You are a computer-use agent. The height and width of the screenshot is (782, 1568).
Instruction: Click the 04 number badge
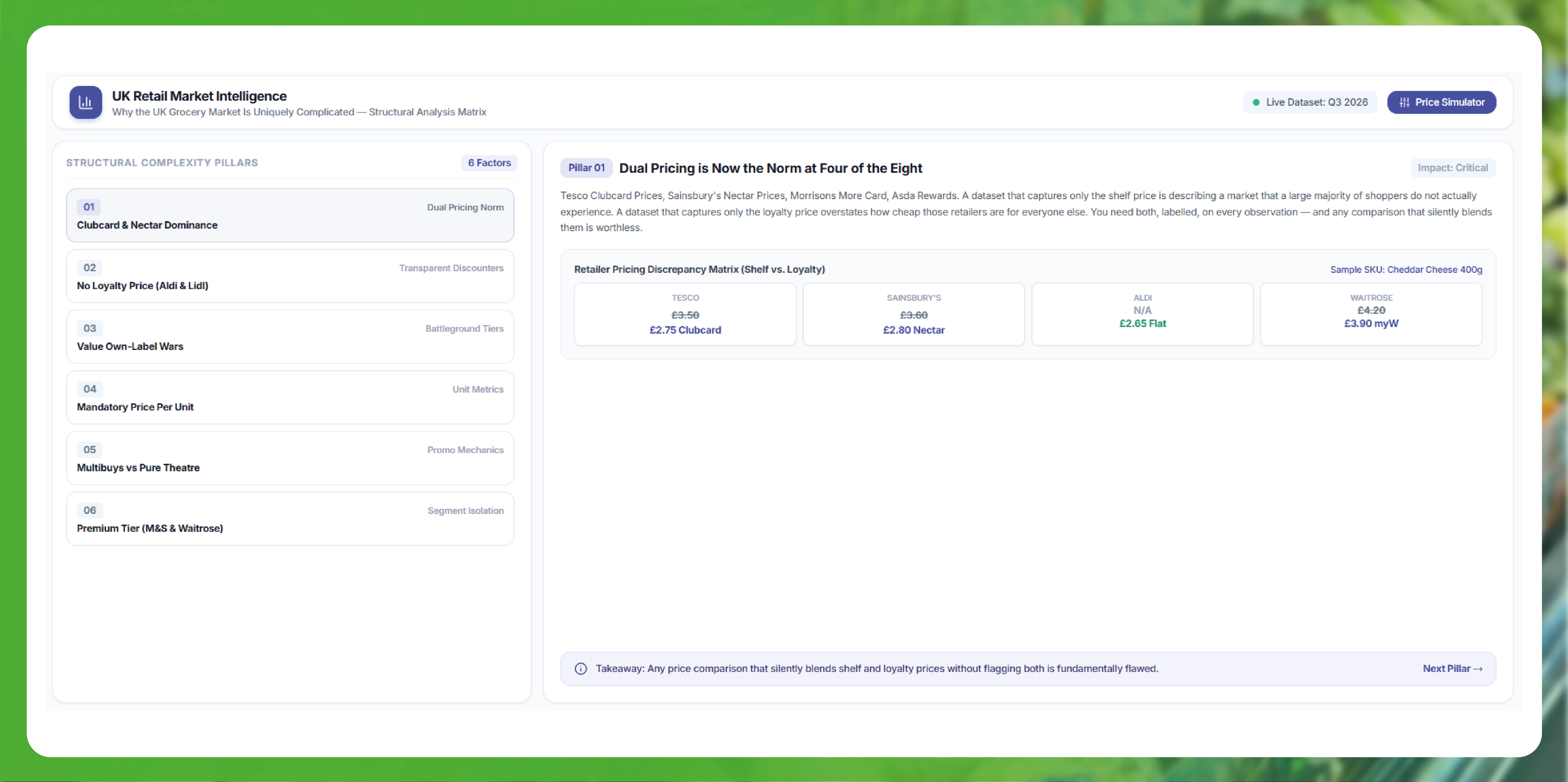(89, 389)
